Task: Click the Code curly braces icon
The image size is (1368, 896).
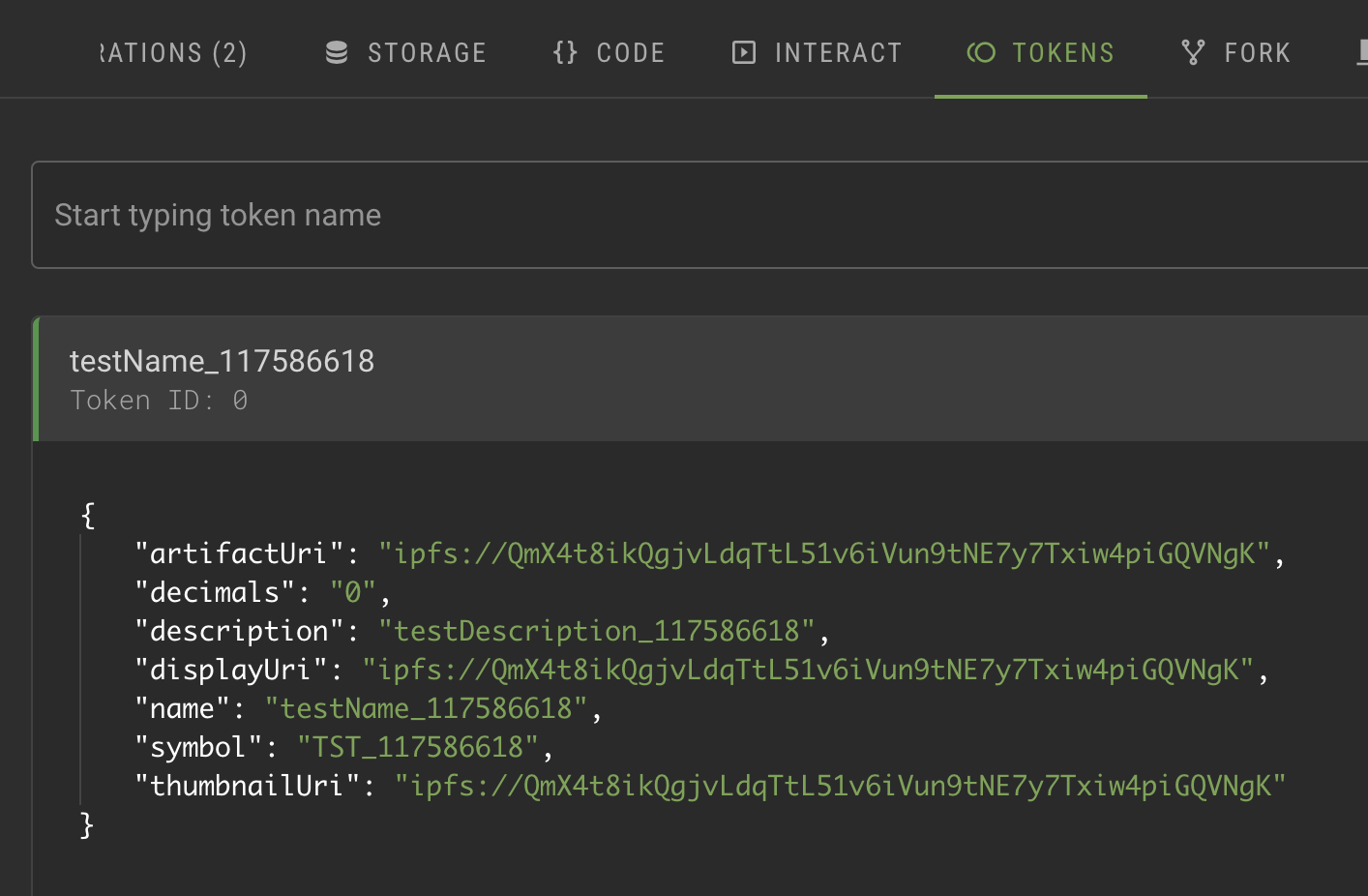Action: 565,52
